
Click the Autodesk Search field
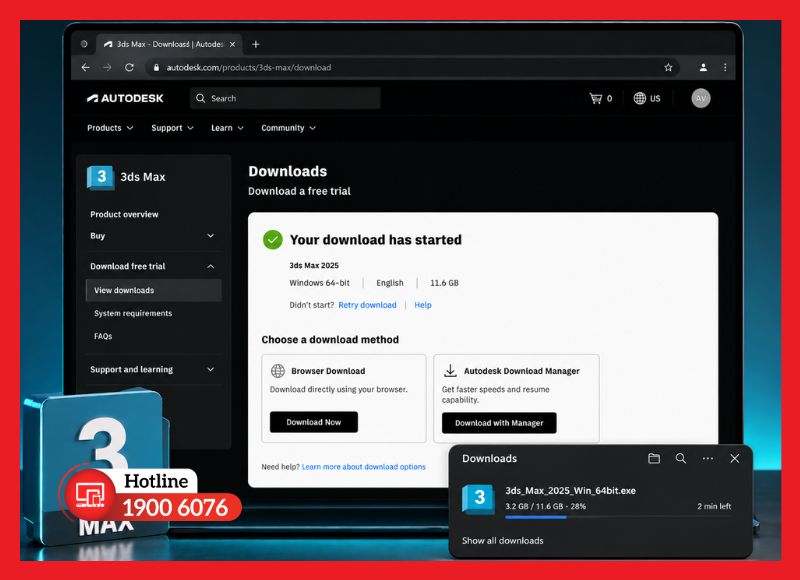[x=286, y=98]
